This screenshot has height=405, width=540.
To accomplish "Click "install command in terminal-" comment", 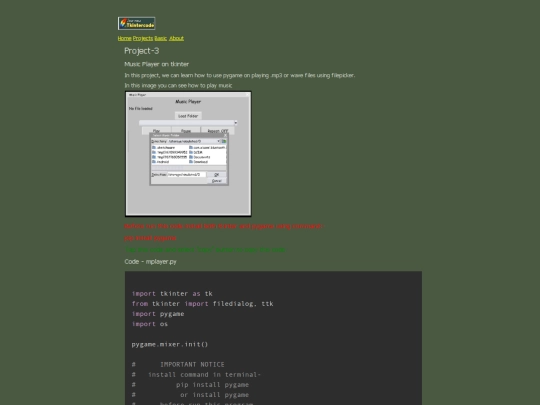I will 205,375.
